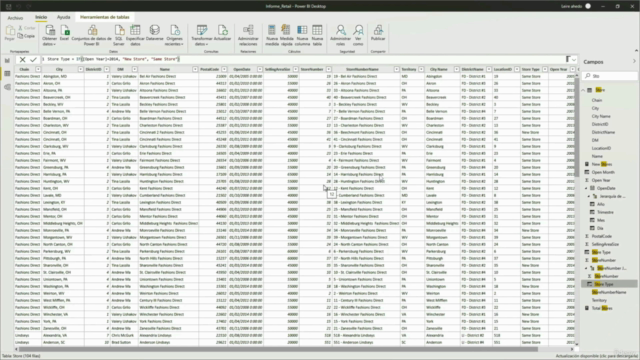Create a Nueva tabla
Screen dimensions: 640x360
coord(317,35)
